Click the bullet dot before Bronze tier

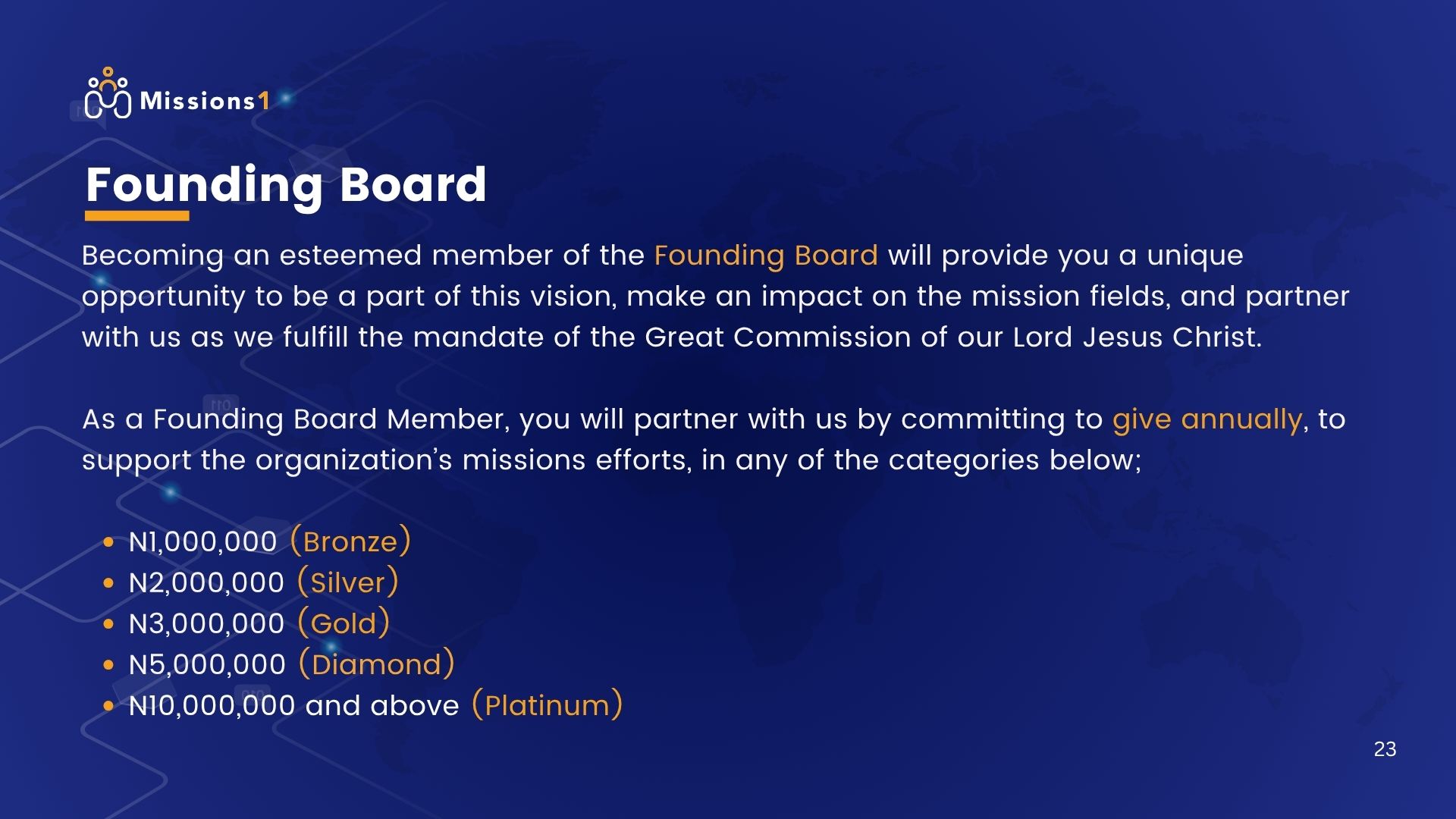108,542
